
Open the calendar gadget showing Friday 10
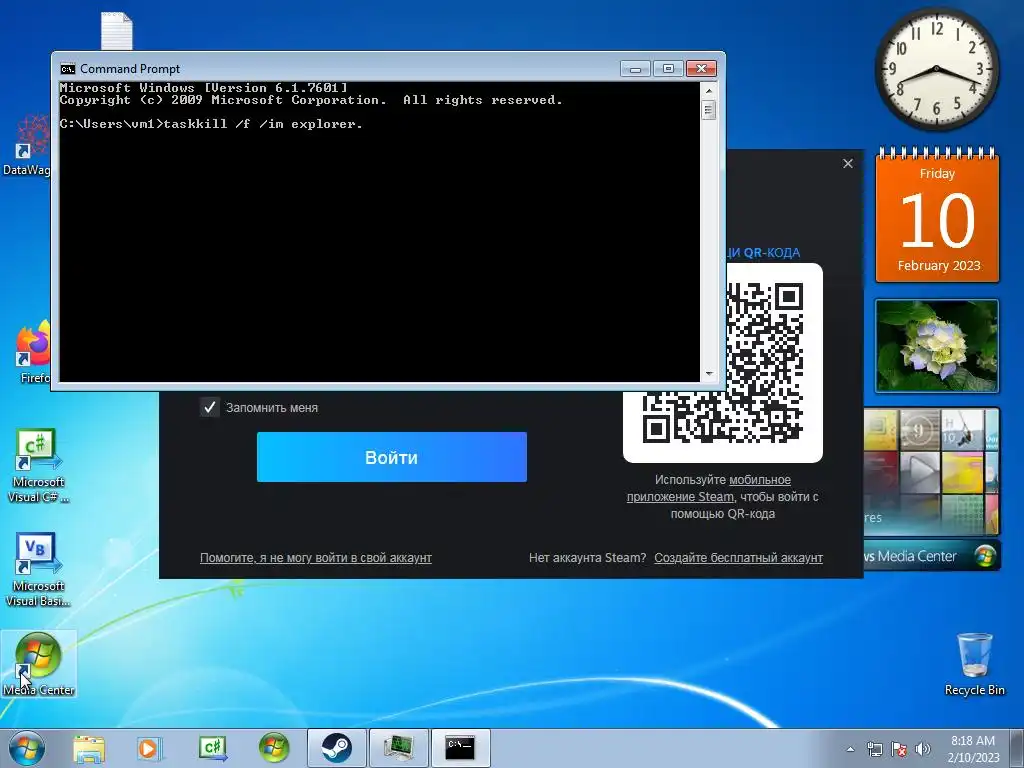(x=937, y=216)
